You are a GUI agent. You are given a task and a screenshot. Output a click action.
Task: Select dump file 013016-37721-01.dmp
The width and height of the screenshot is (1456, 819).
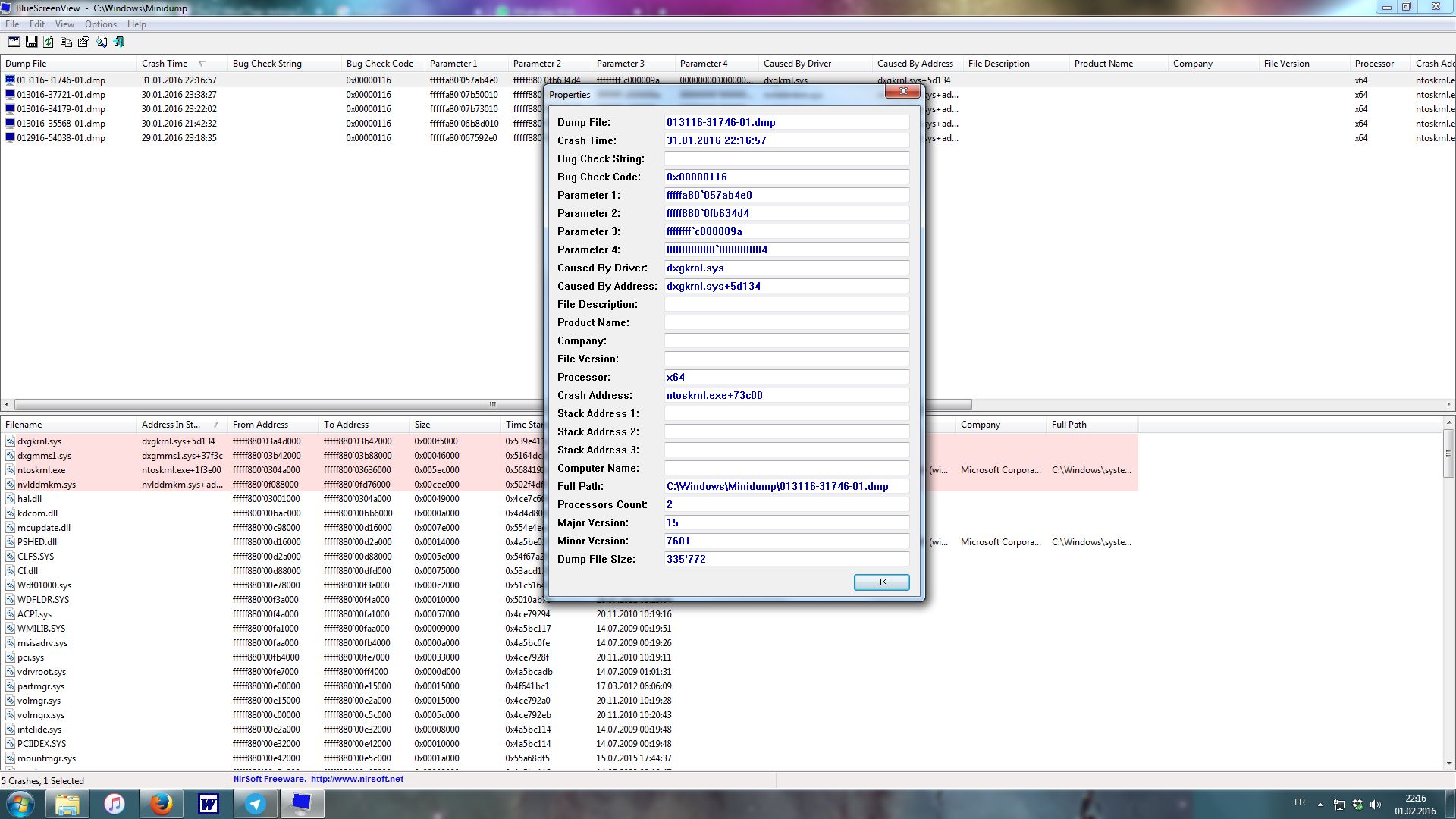coord(61,95)
